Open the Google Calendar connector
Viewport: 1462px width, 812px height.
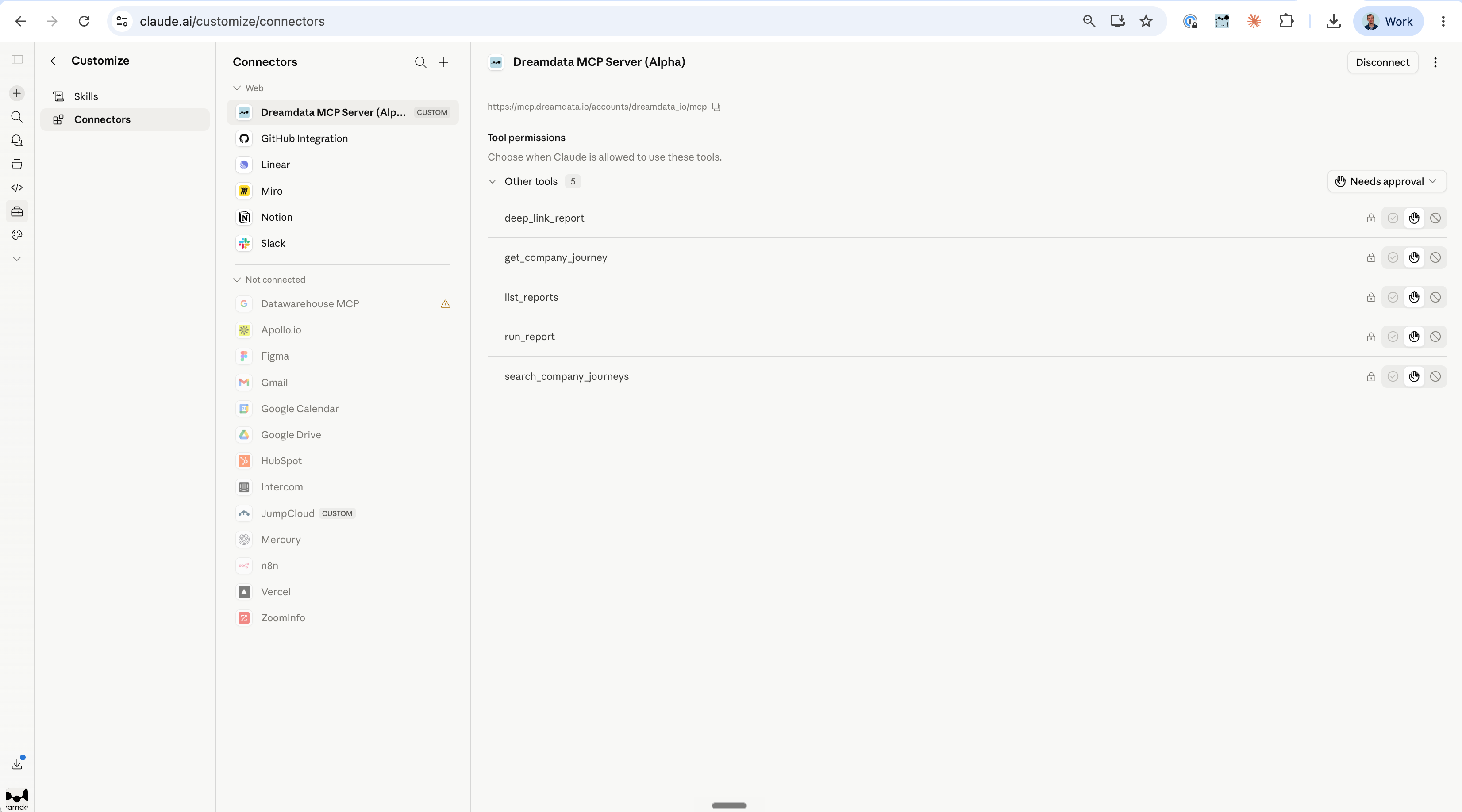[343, 409]
